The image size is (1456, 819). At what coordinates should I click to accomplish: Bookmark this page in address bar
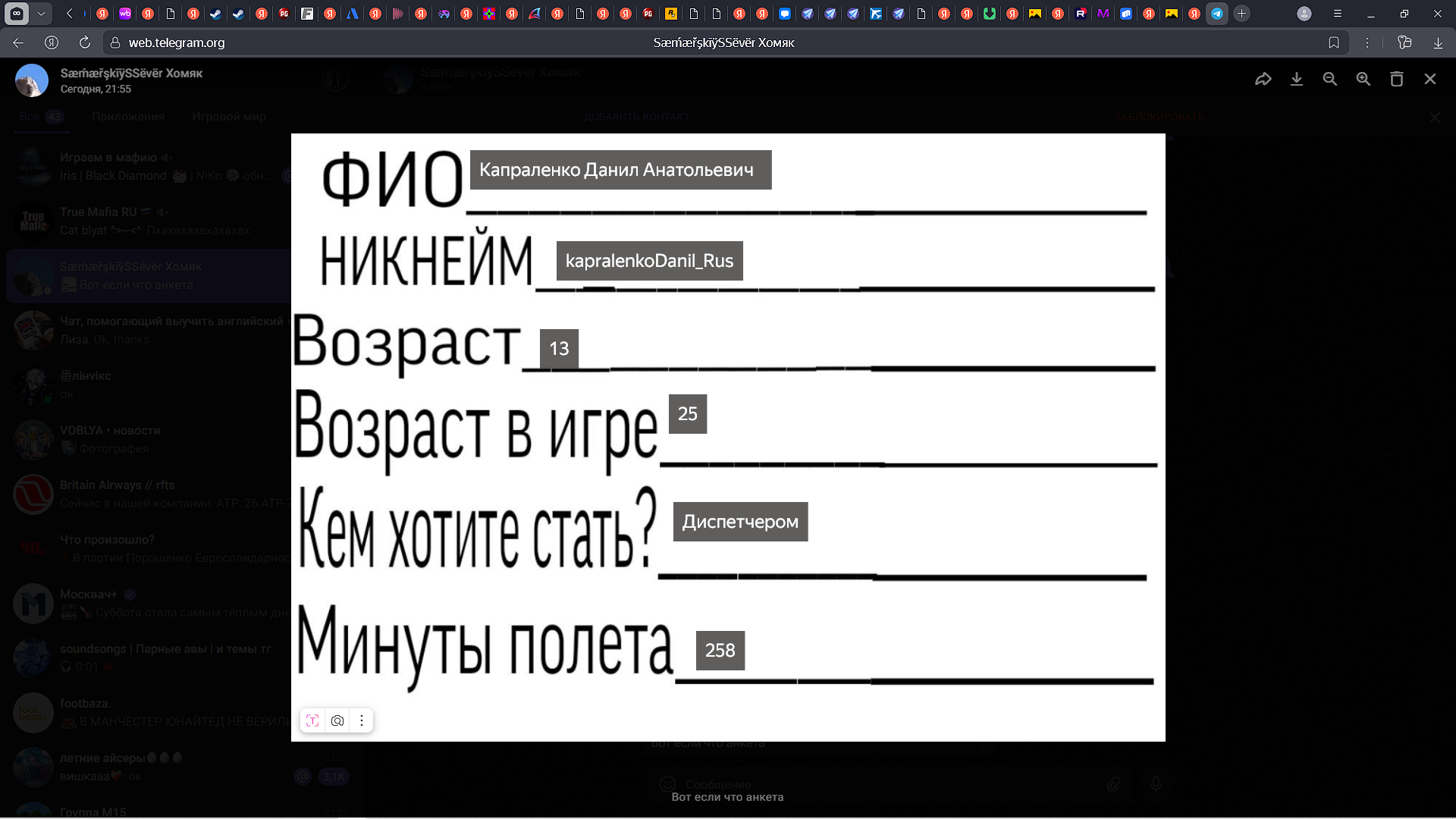1334,42
